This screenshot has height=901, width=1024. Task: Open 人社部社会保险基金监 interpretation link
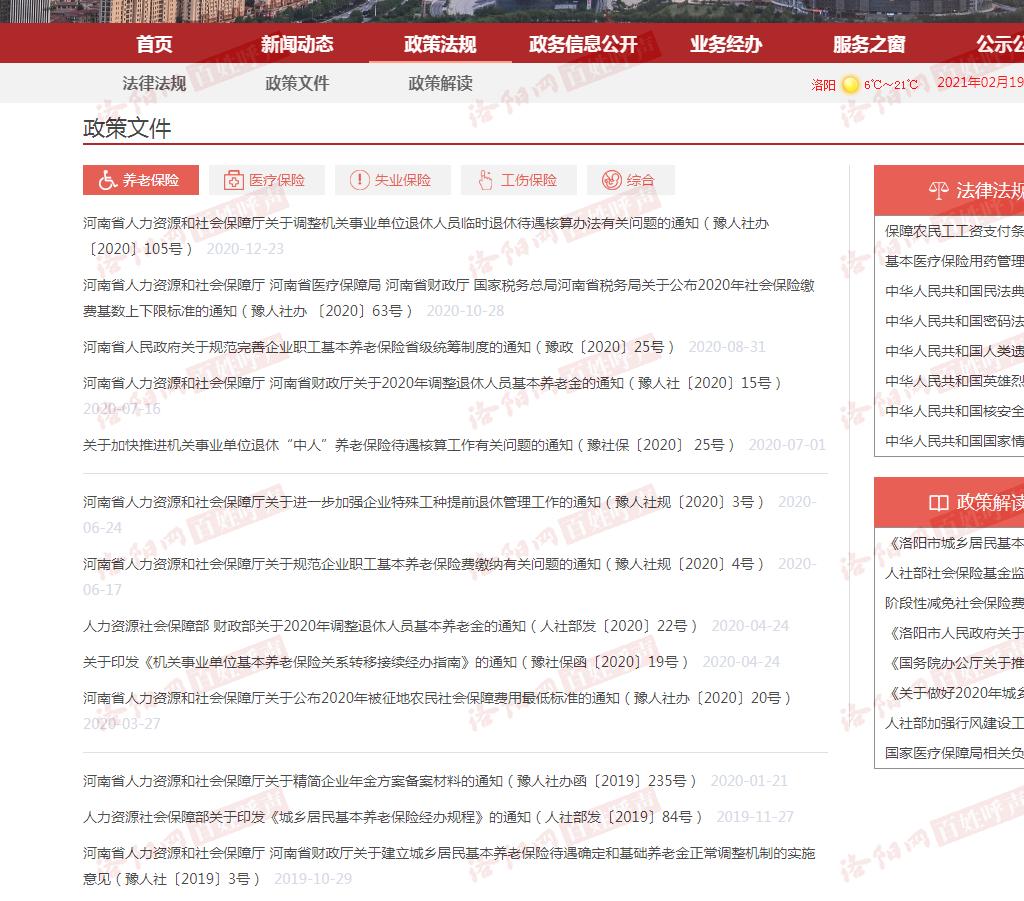tap(954, 573)
